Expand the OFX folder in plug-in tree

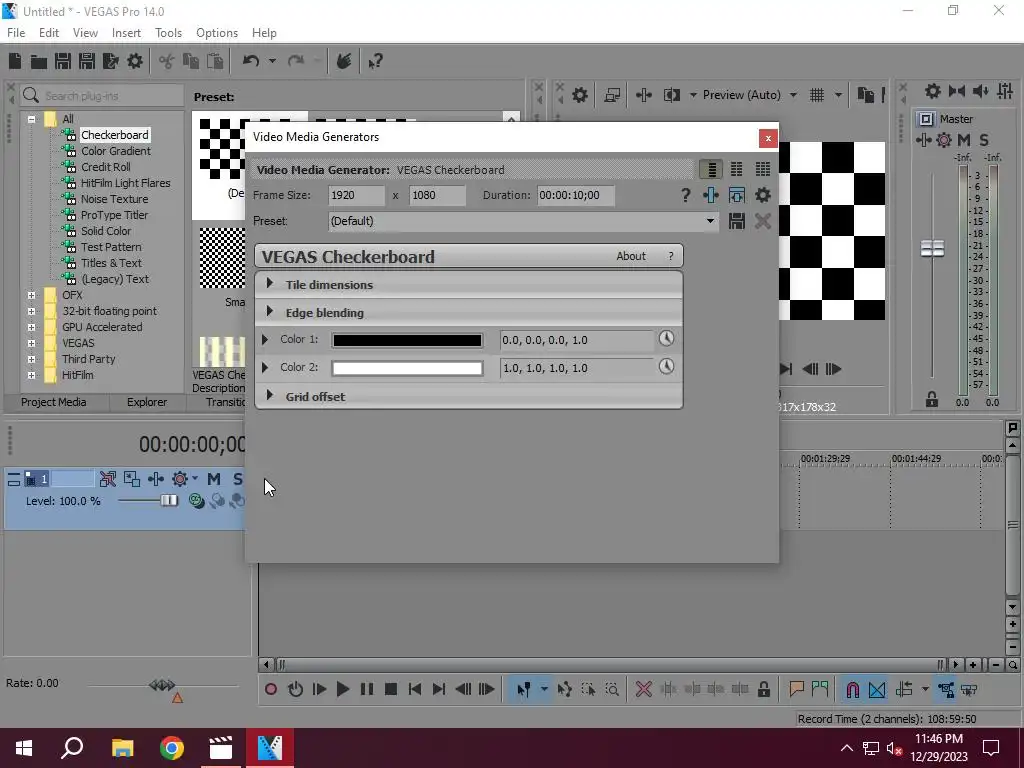point(31,295)
